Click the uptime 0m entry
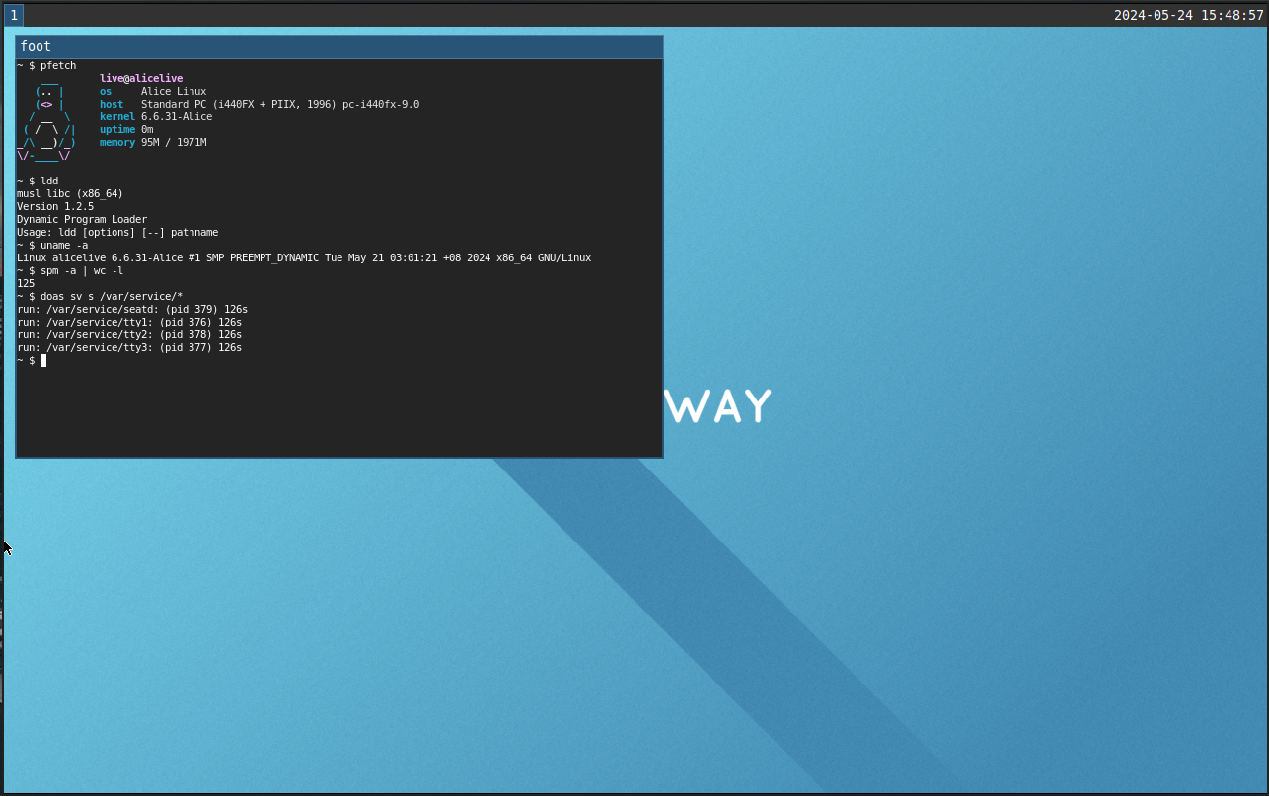This screenshot has width=1269, height=796. coord(127,130)
